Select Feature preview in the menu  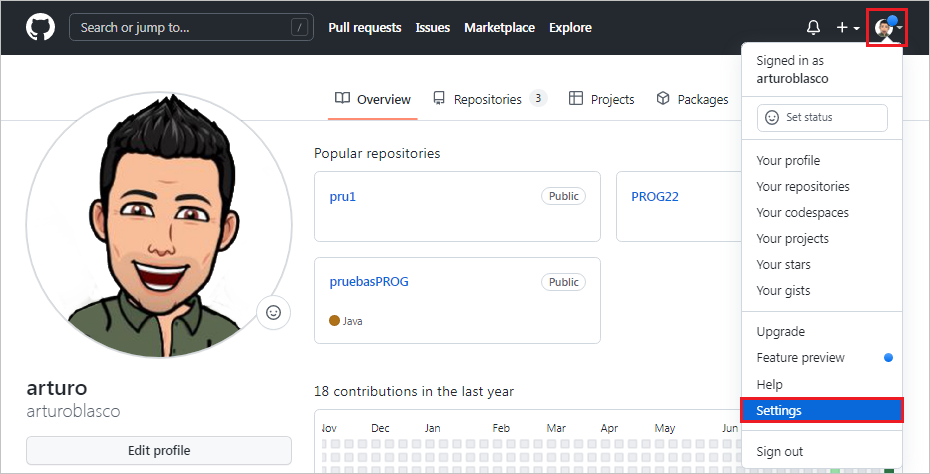[822, 358]
